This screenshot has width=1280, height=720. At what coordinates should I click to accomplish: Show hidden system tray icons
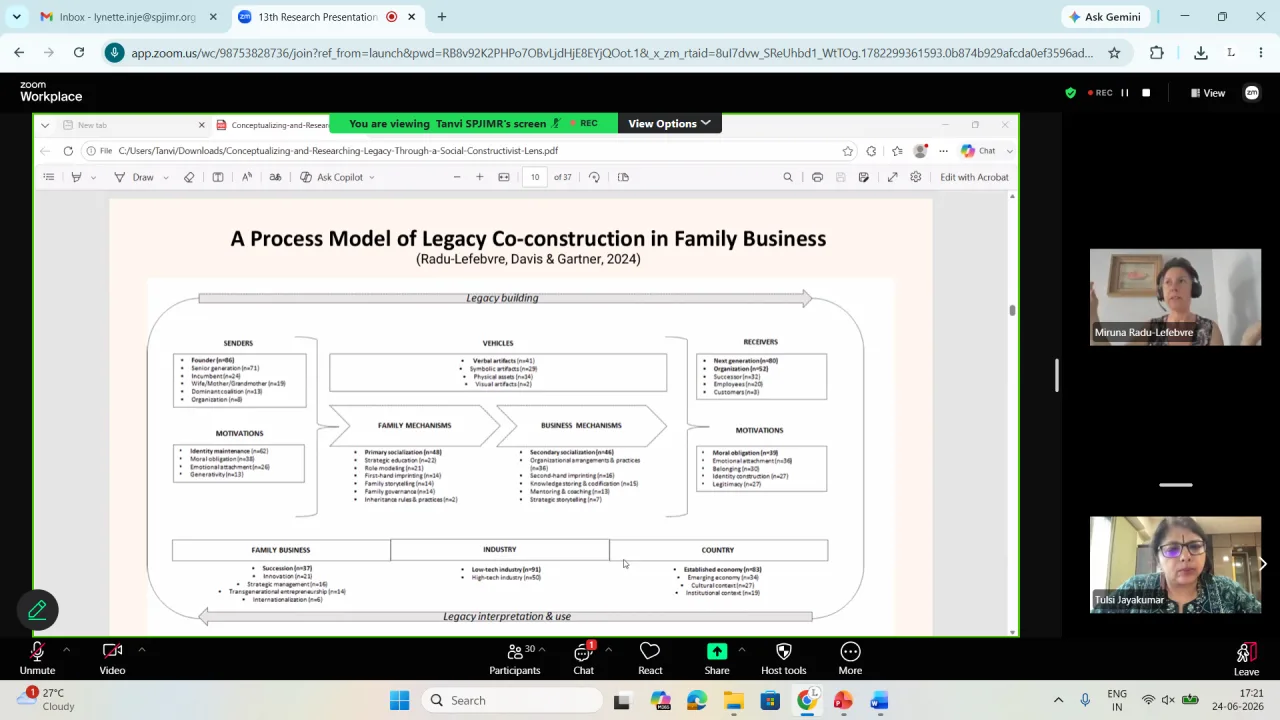click(x=1058, y=700)
